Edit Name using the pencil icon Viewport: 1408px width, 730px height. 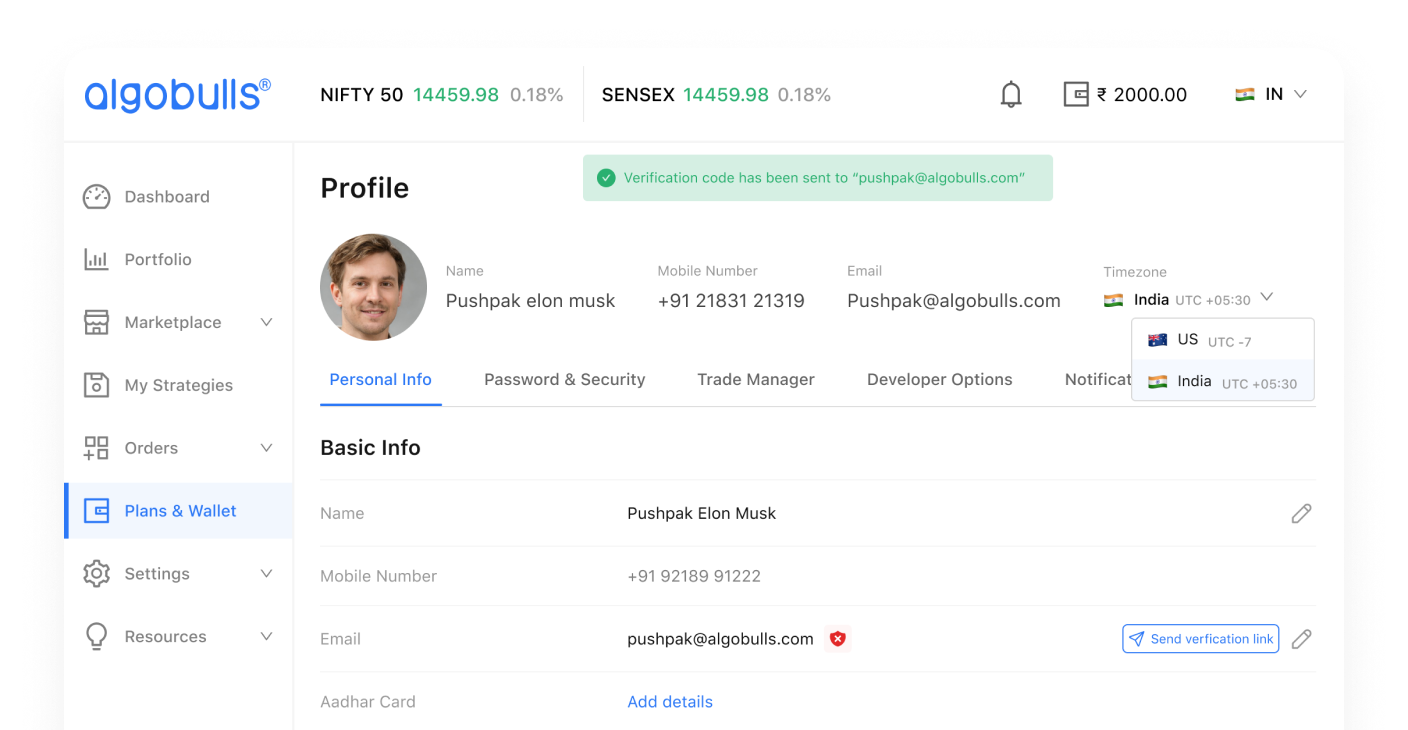click(x=1301, y=513)
